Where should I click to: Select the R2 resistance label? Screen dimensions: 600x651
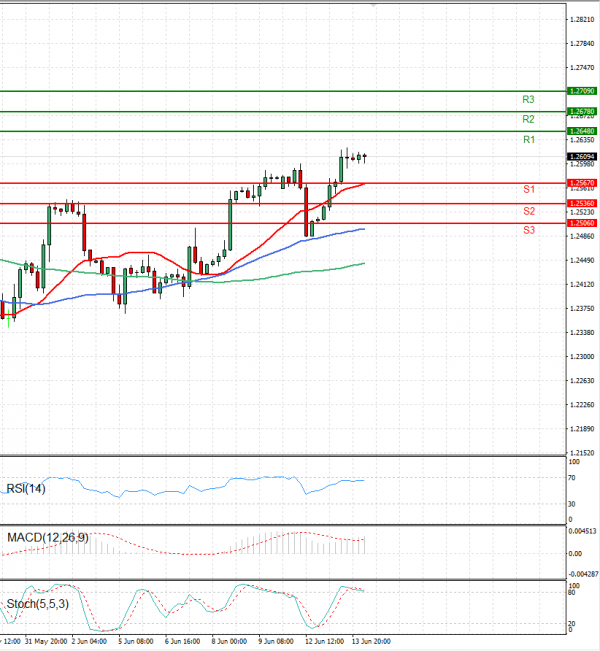528,120
